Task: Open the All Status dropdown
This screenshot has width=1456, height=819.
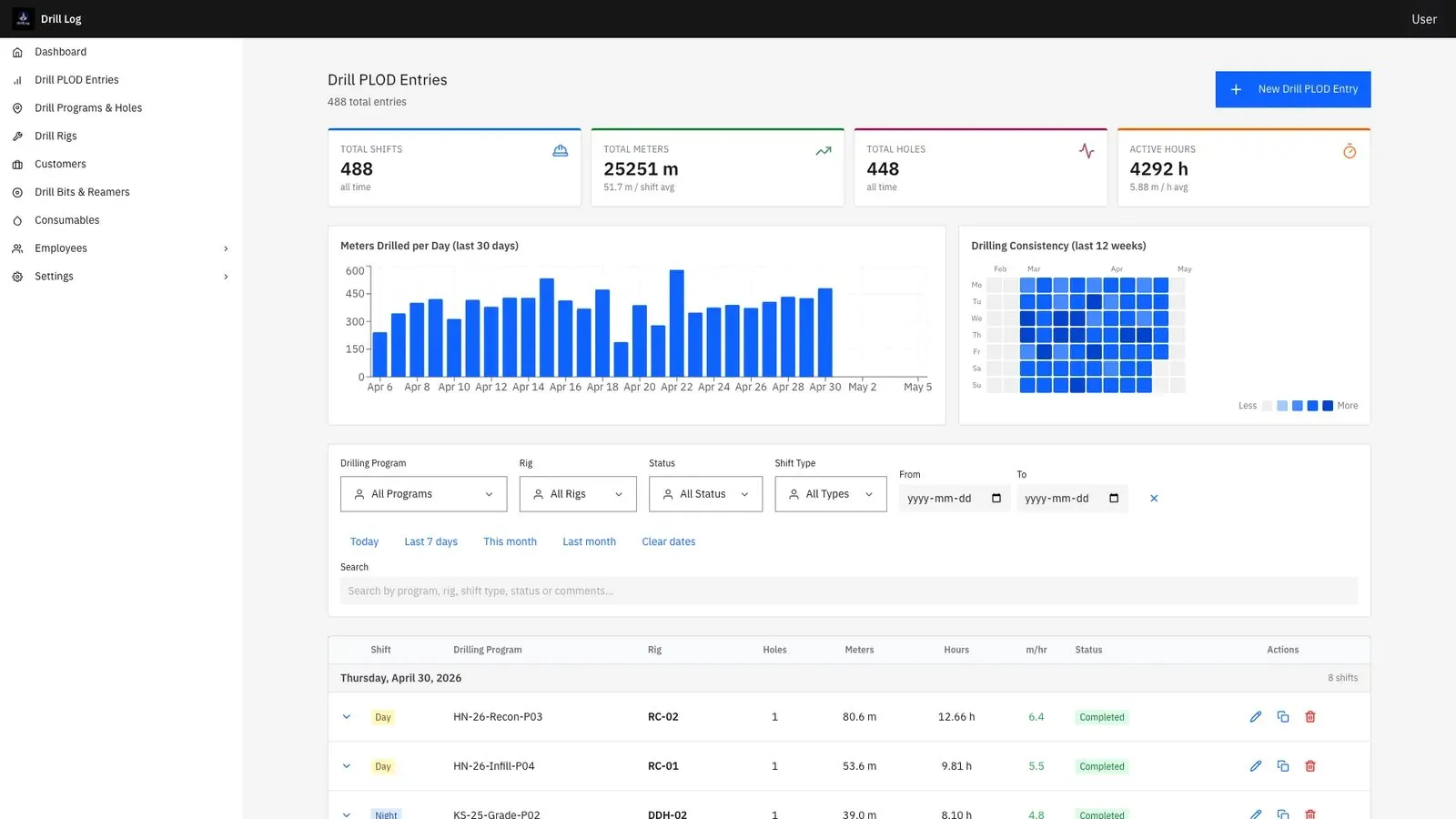Action: 705,494
